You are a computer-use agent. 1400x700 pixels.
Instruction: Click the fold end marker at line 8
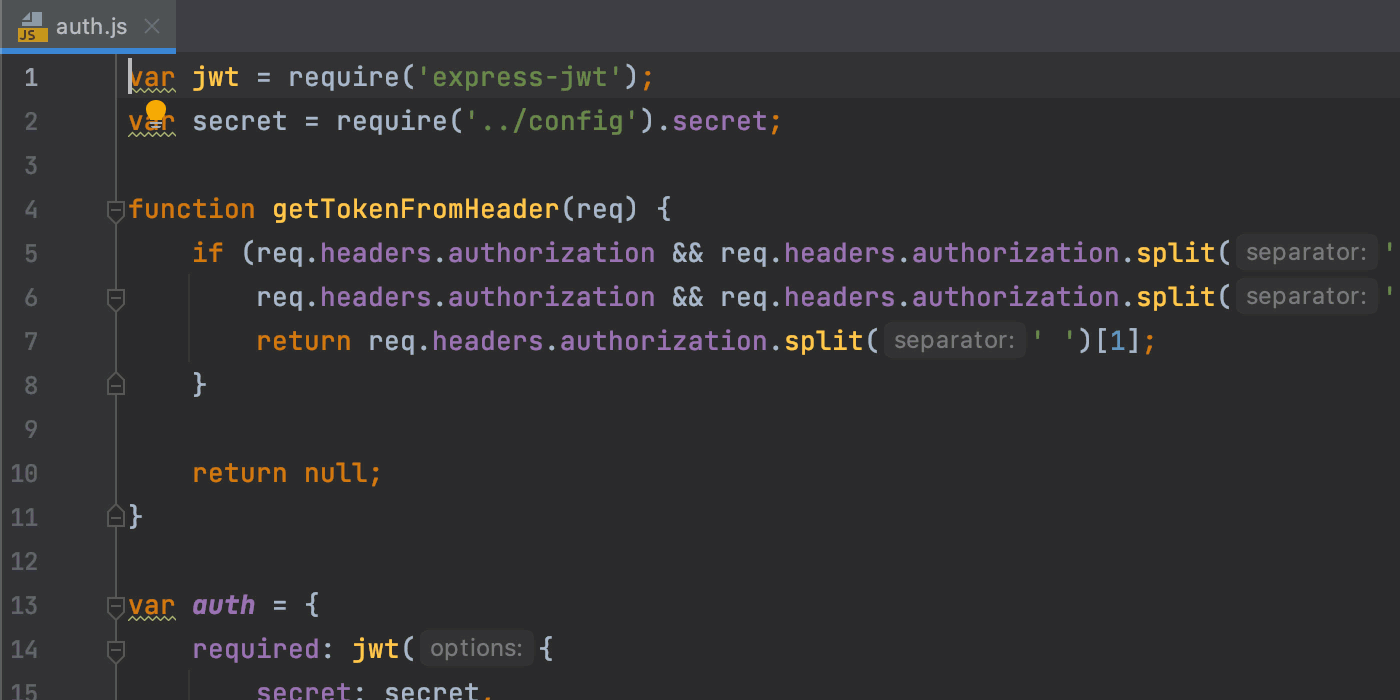[x=116, y=384]
